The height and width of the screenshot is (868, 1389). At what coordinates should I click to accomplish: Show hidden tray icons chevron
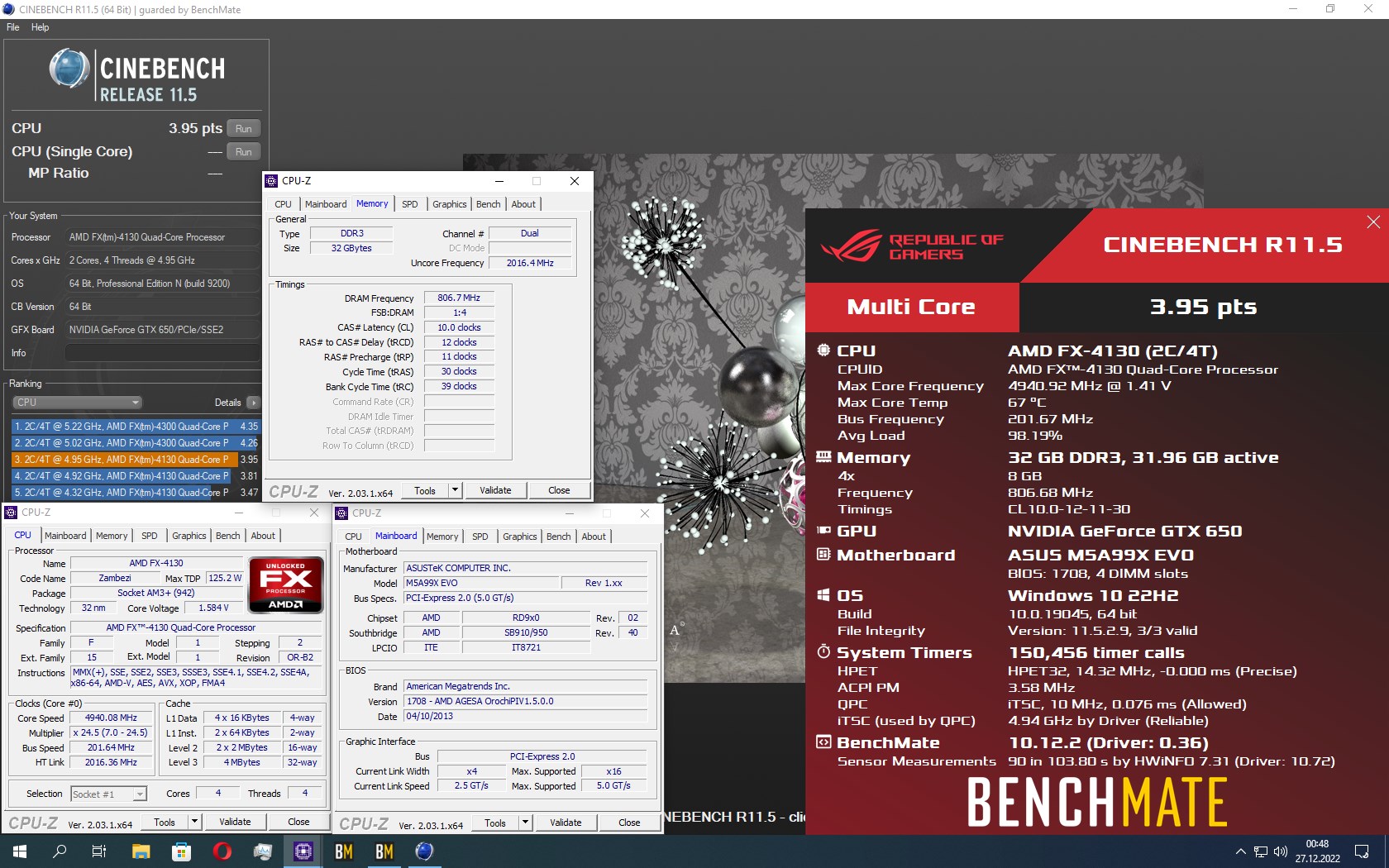coord(1240,851)
